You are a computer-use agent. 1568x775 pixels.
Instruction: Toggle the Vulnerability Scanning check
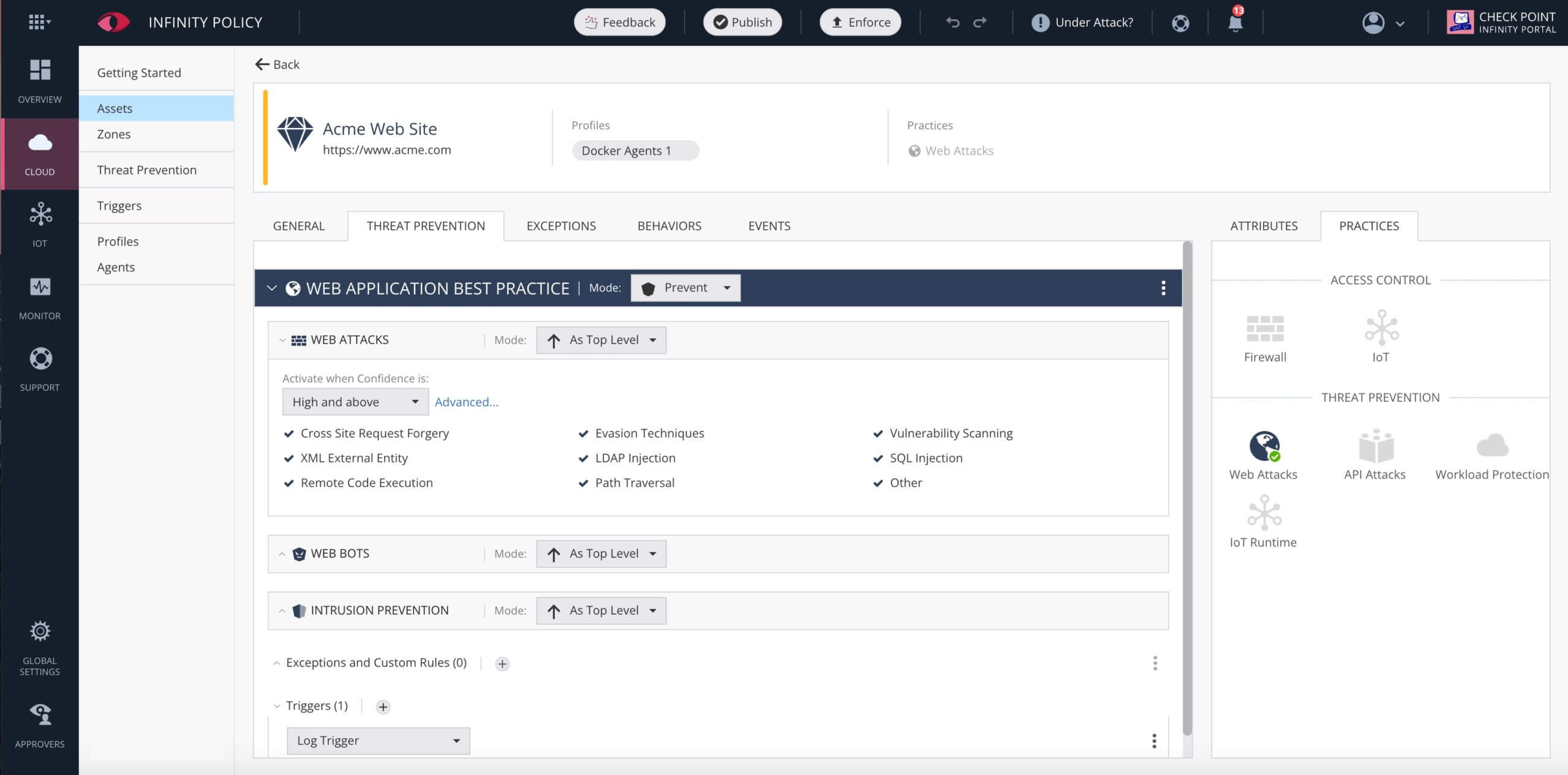click(x=878, y=434)
